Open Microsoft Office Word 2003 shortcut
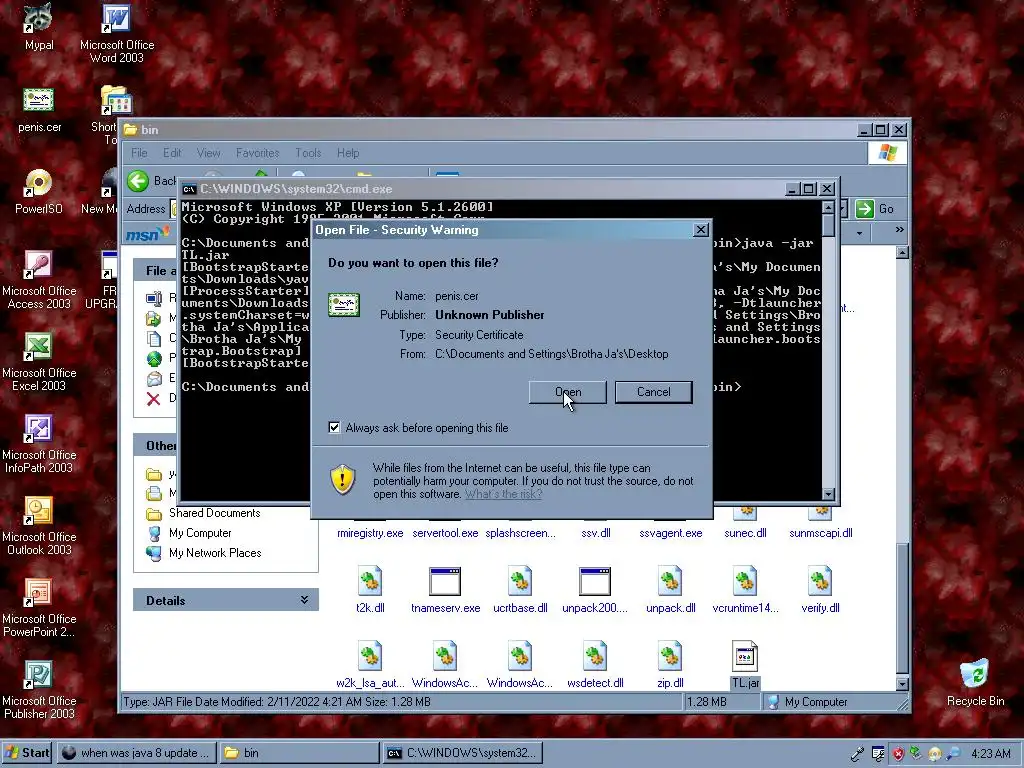The width and height of the screenshot is (1024, 768). pyautogui.click(x=116, y=33)
